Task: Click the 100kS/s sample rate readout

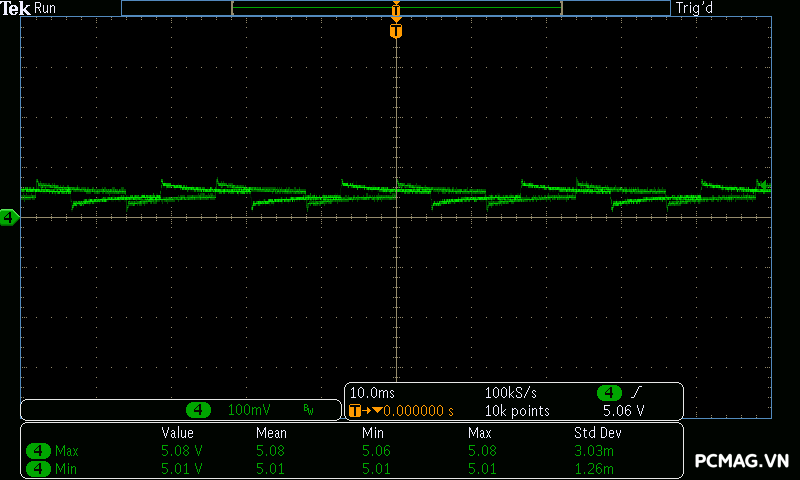Action: point(513,392)
